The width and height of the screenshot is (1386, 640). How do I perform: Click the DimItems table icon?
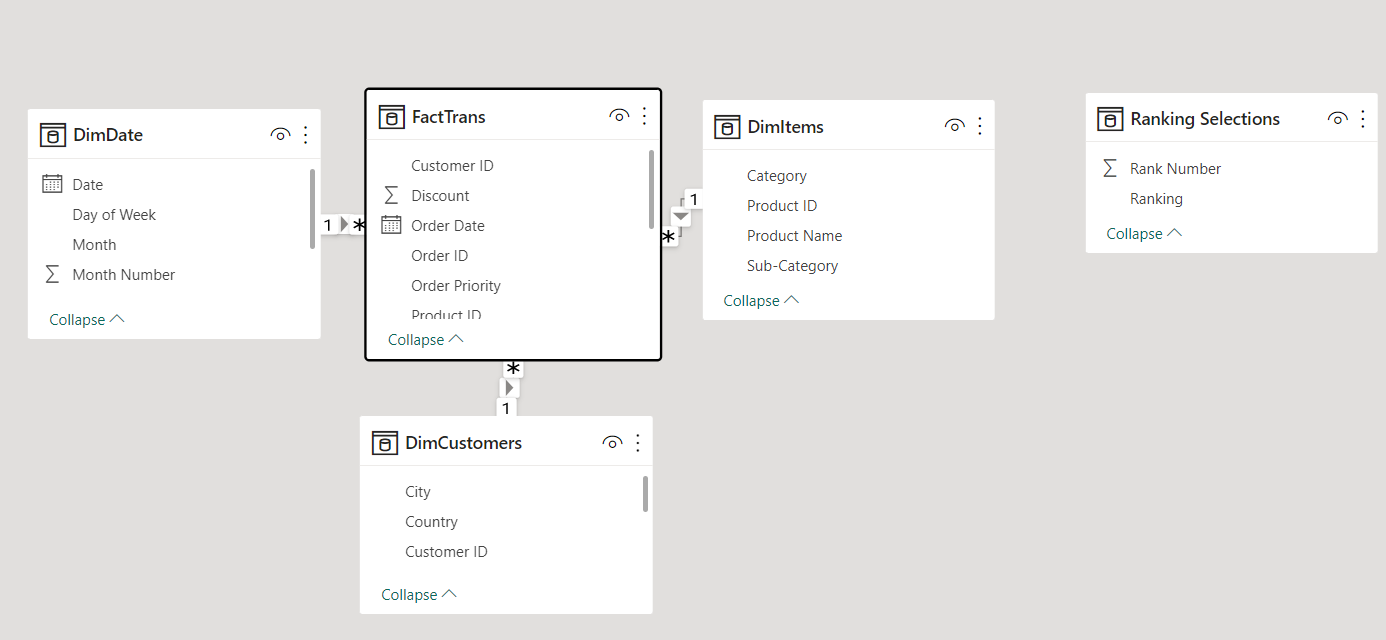coord(727,127)
